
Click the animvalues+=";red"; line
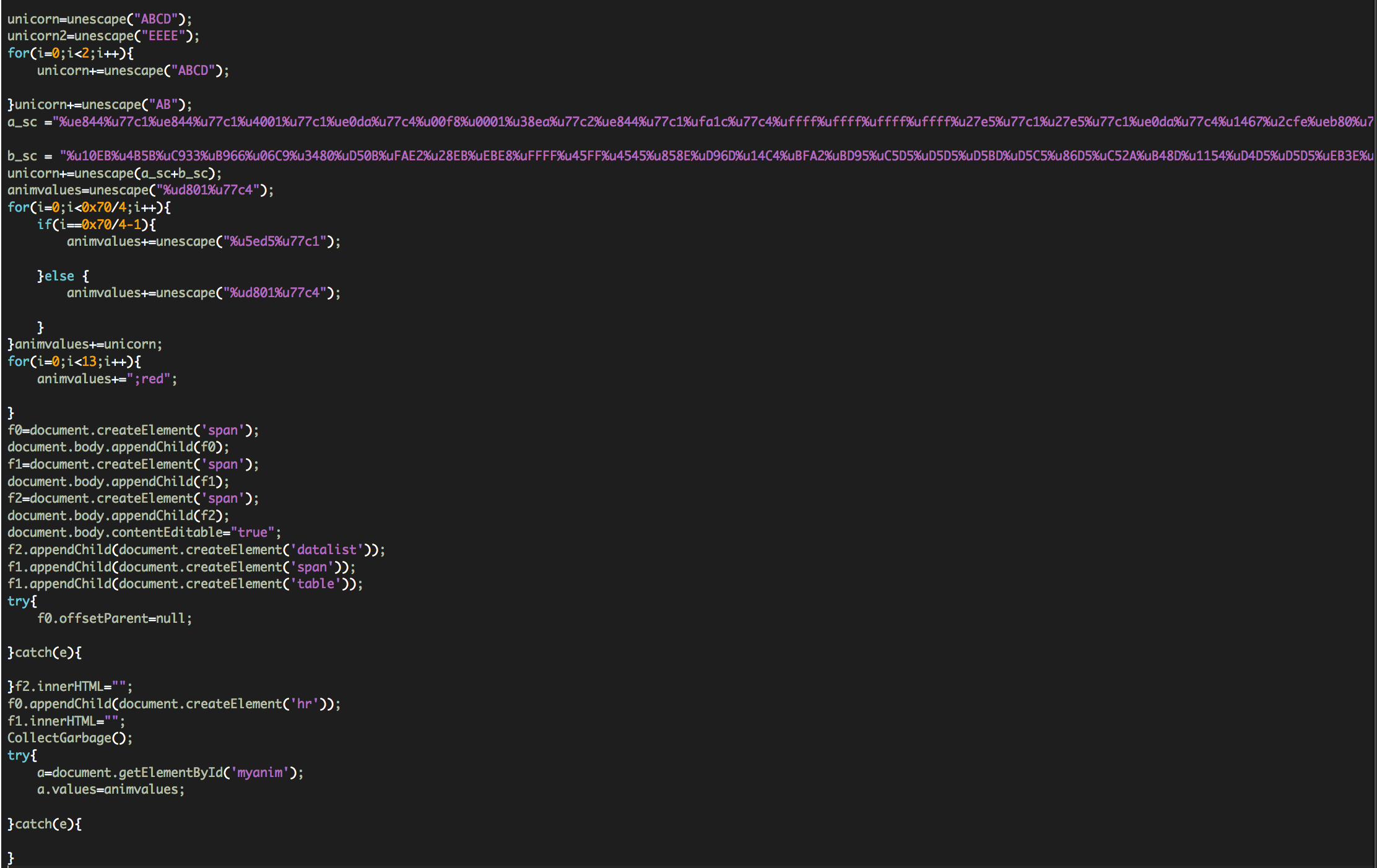107,379
